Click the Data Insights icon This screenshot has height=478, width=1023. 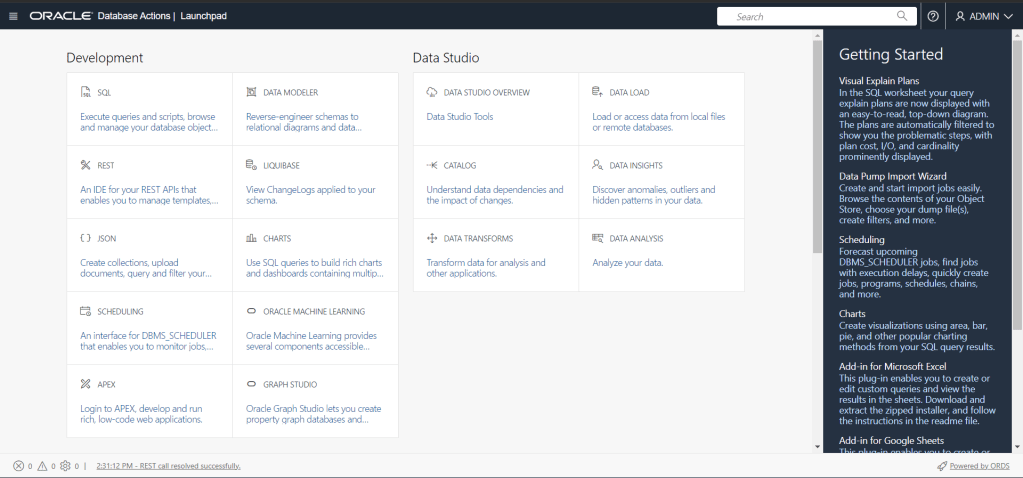pos(597,165)
